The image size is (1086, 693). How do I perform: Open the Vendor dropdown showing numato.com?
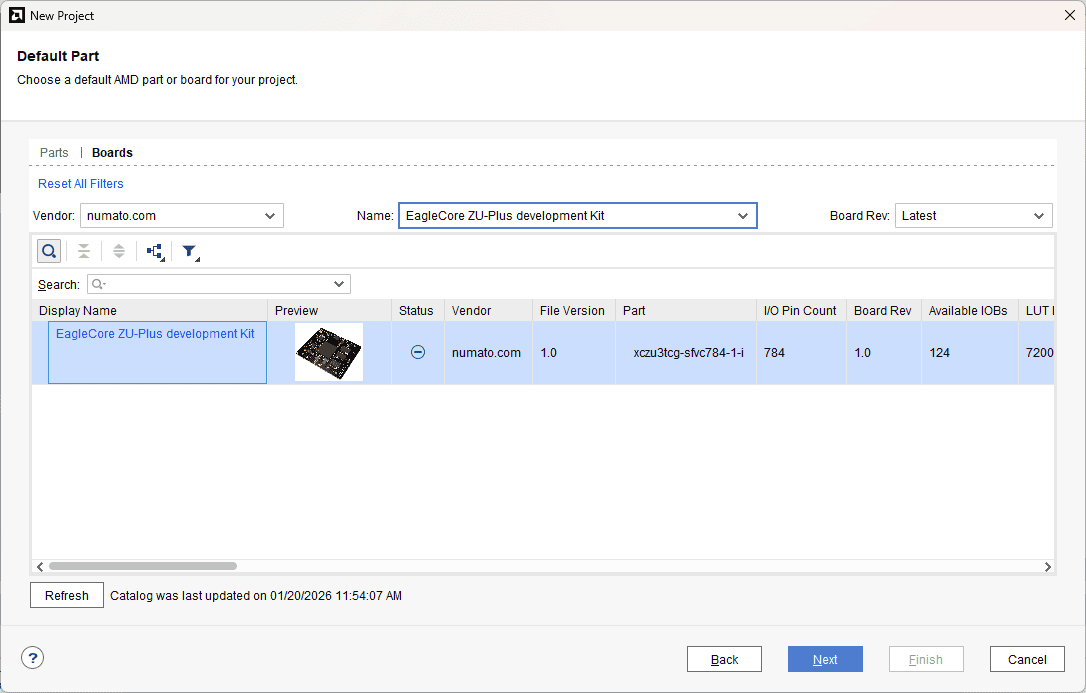coord(182,216)
